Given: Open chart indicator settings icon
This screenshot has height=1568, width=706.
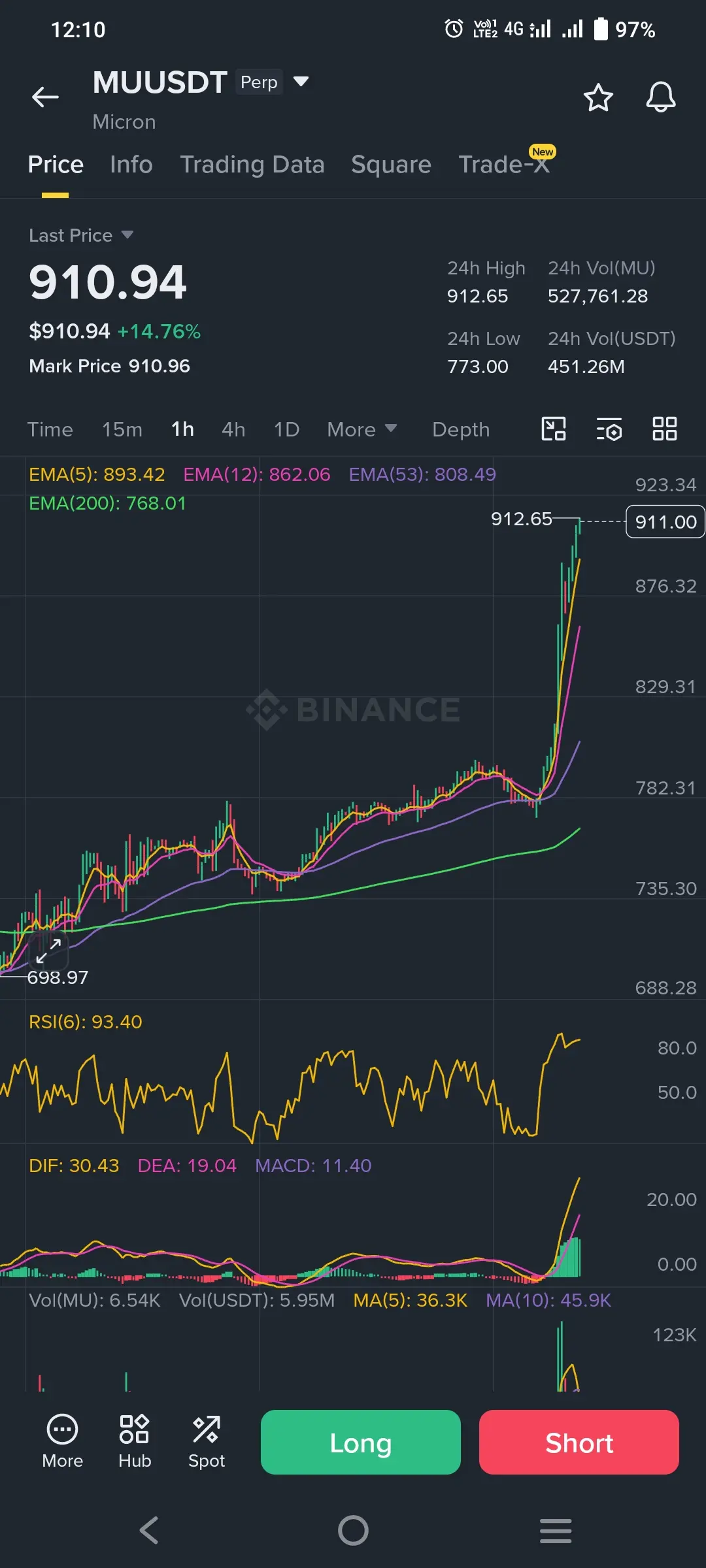Looking at the screenshot, I should 609,429.
